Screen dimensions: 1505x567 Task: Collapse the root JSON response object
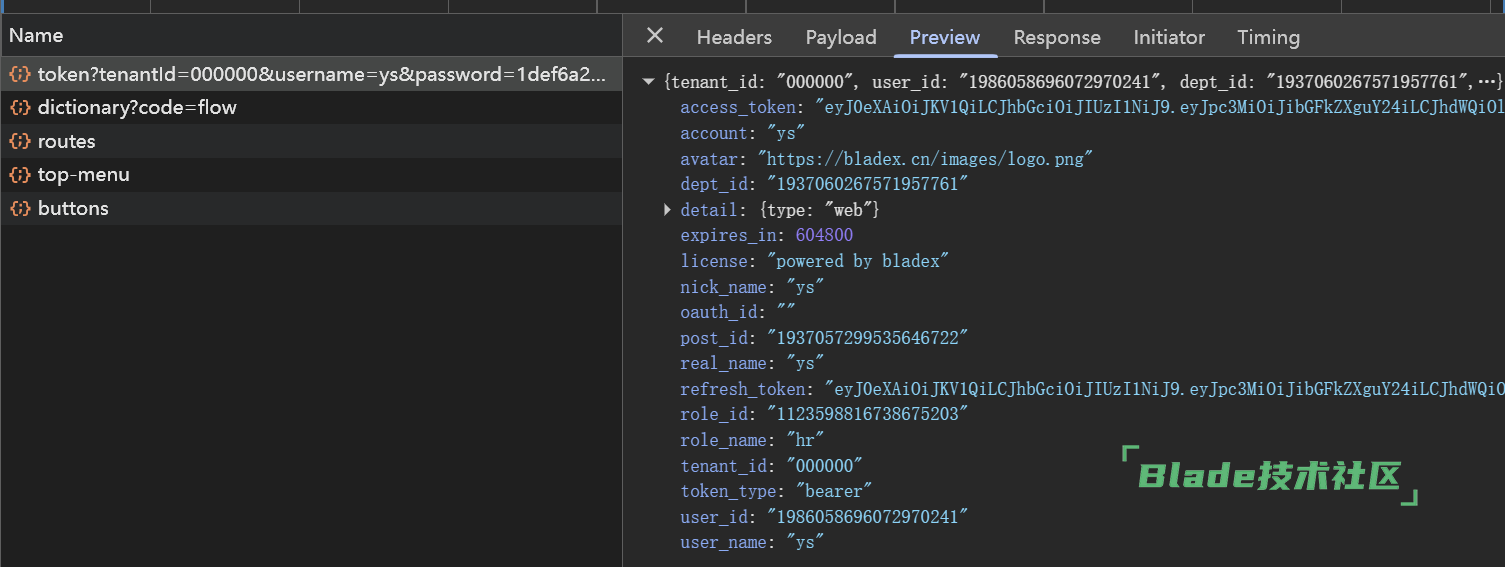click(649, 81)
